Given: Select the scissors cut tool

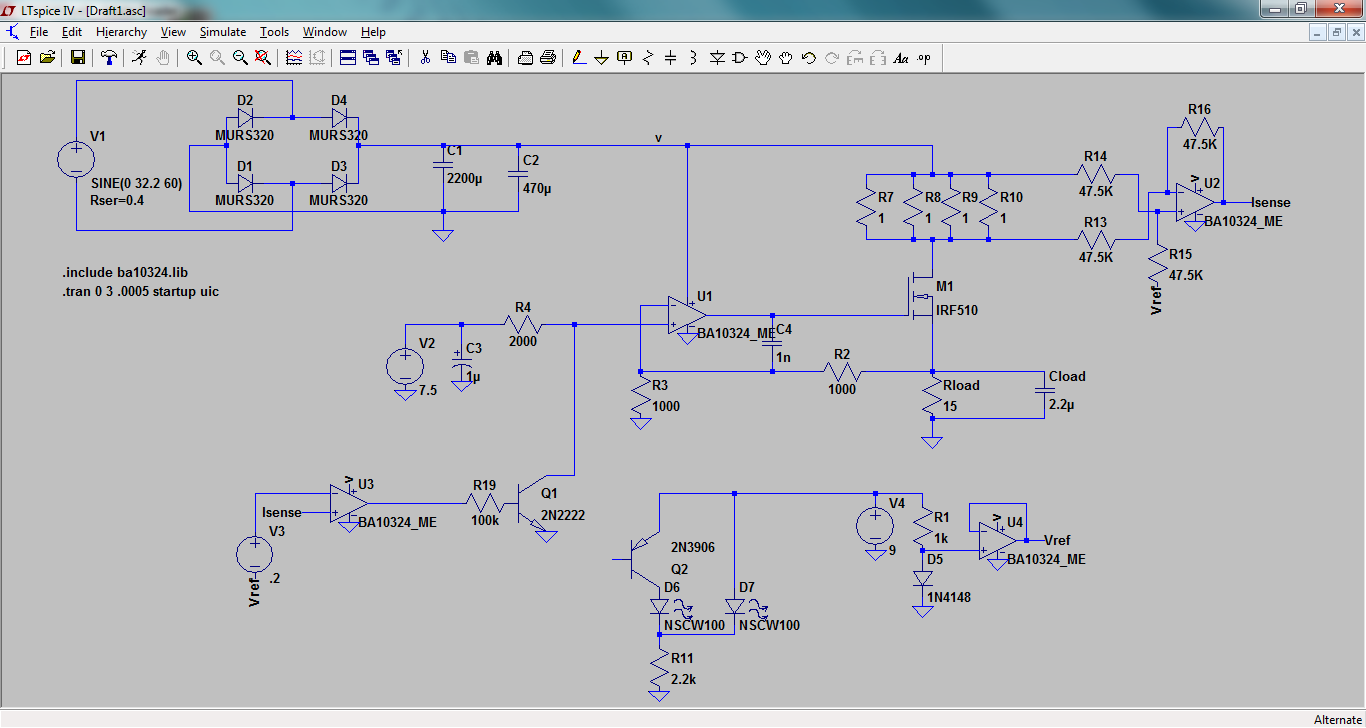Looking at the screenshot, I should (x=425, y=58).
